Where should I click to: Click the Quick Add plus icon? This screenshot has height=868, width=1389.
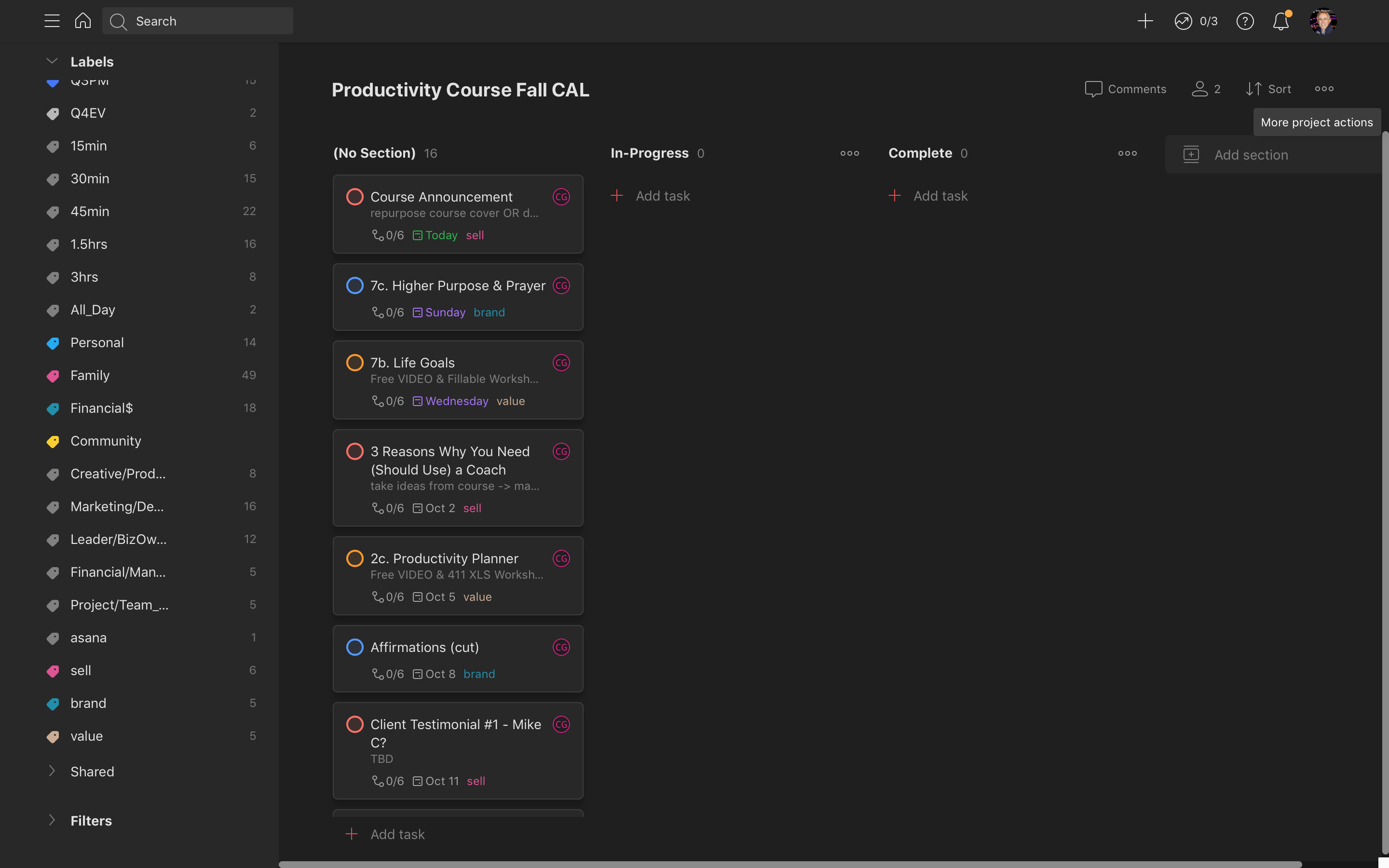(1144, 21)
